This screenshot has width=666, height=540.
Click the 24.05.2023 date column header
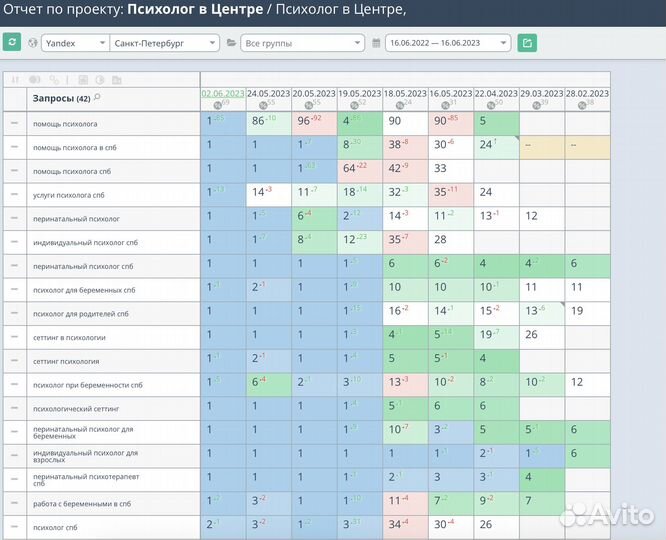[x=268, y=93]
